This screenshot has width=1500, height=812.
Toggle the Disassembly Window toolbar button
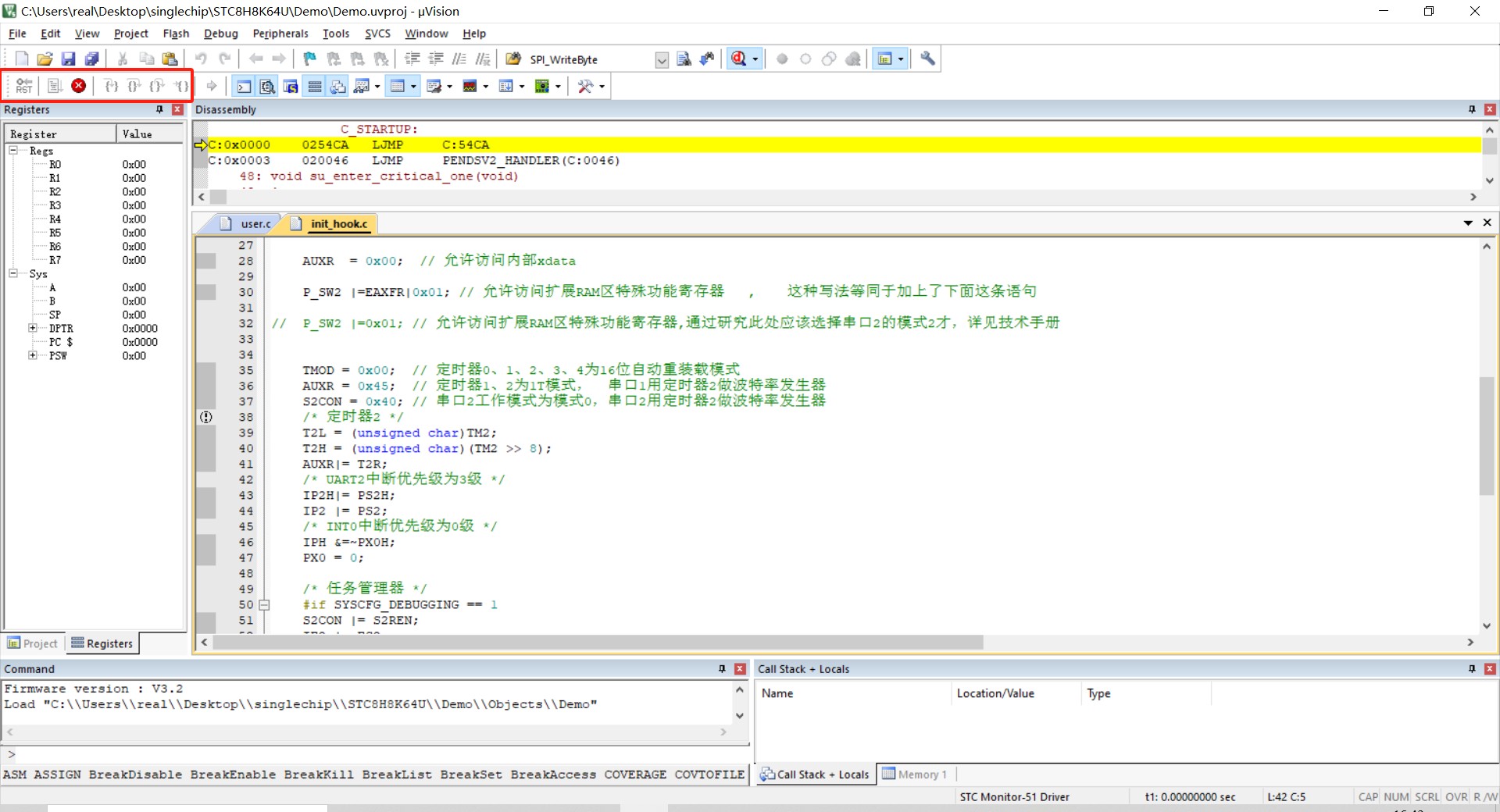coord(267,86)
